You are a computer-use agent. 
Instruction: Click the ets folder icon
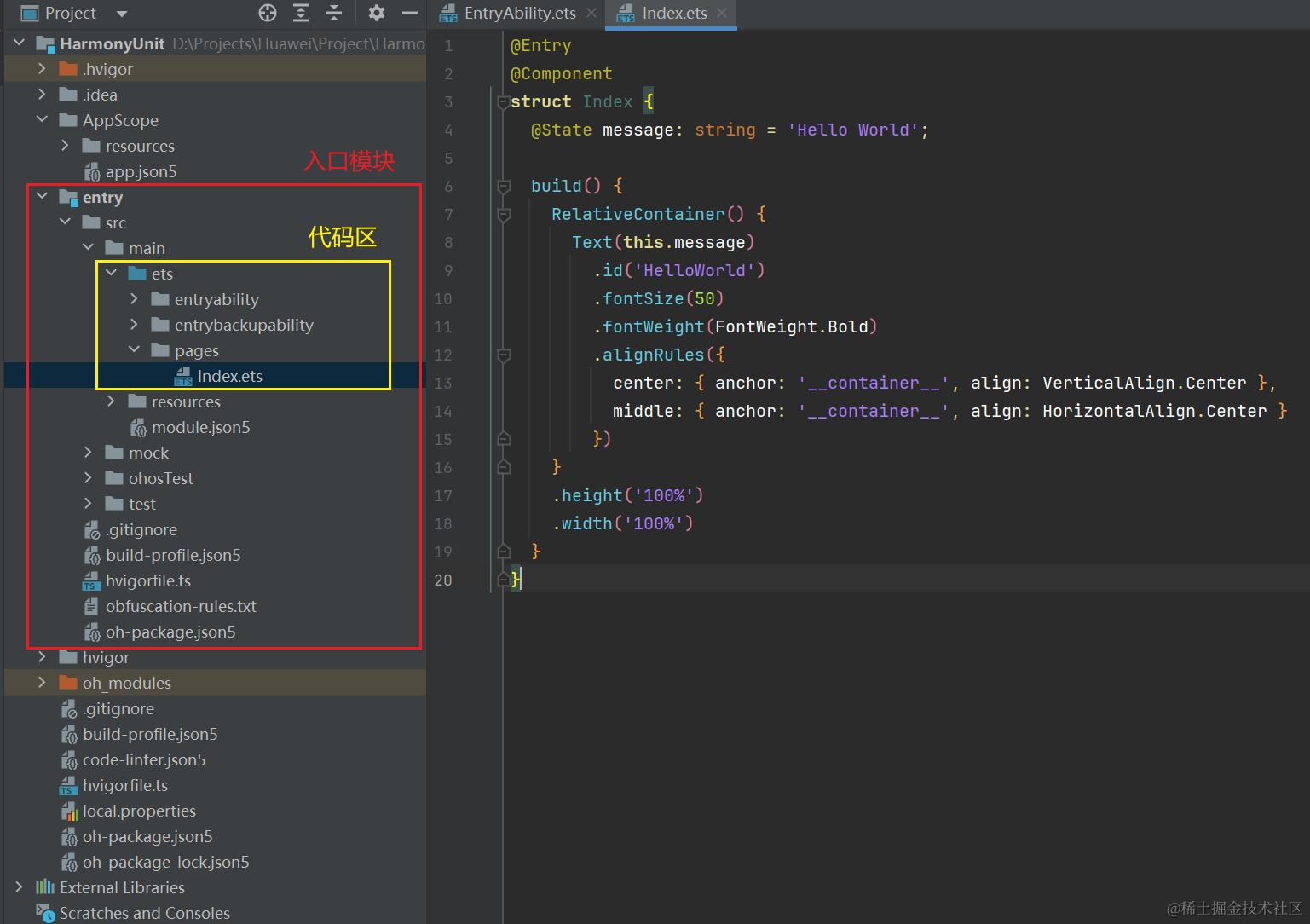click(x=137, y=274)
